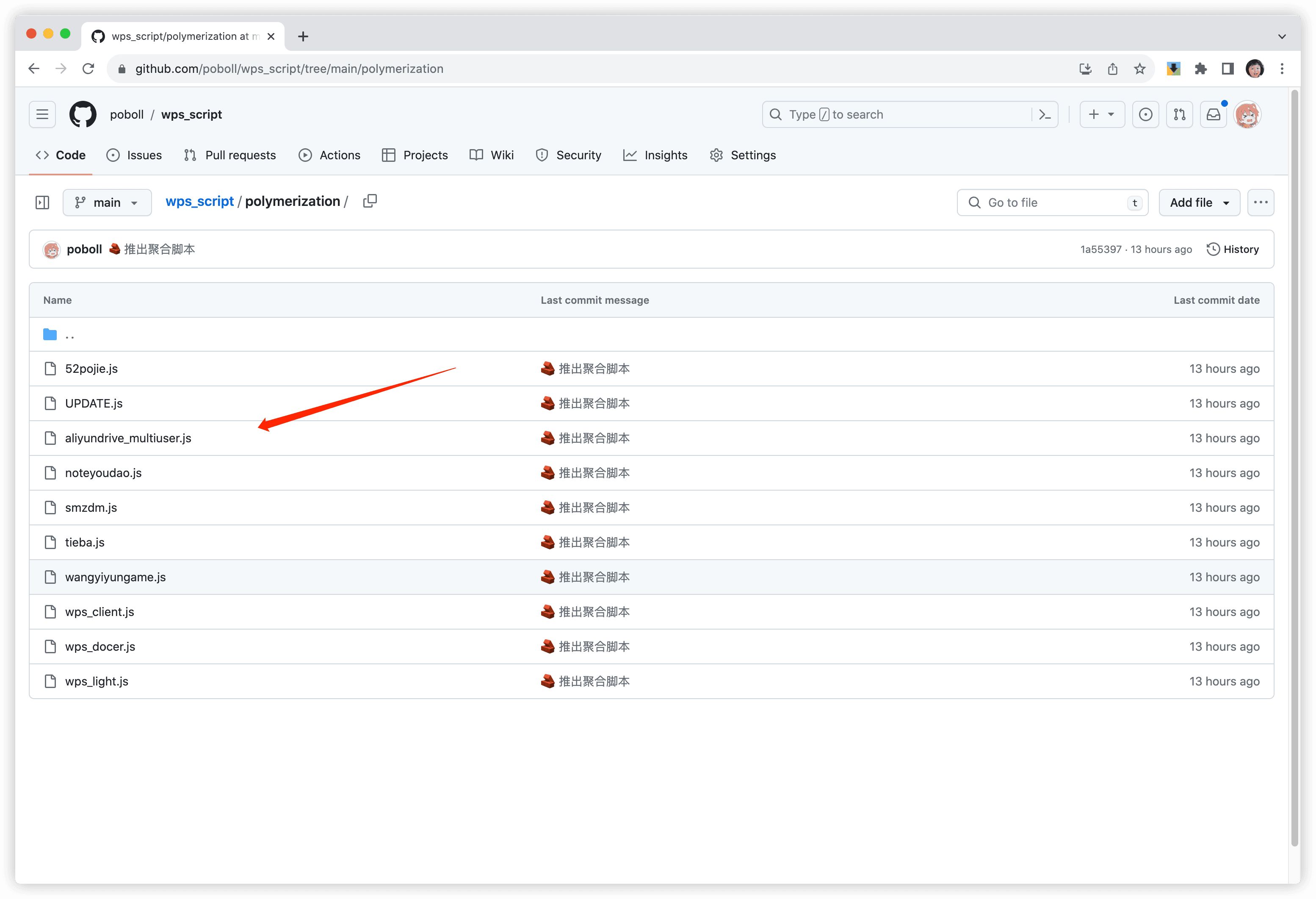Toggle the file tree side panel

tap(42, 202)
